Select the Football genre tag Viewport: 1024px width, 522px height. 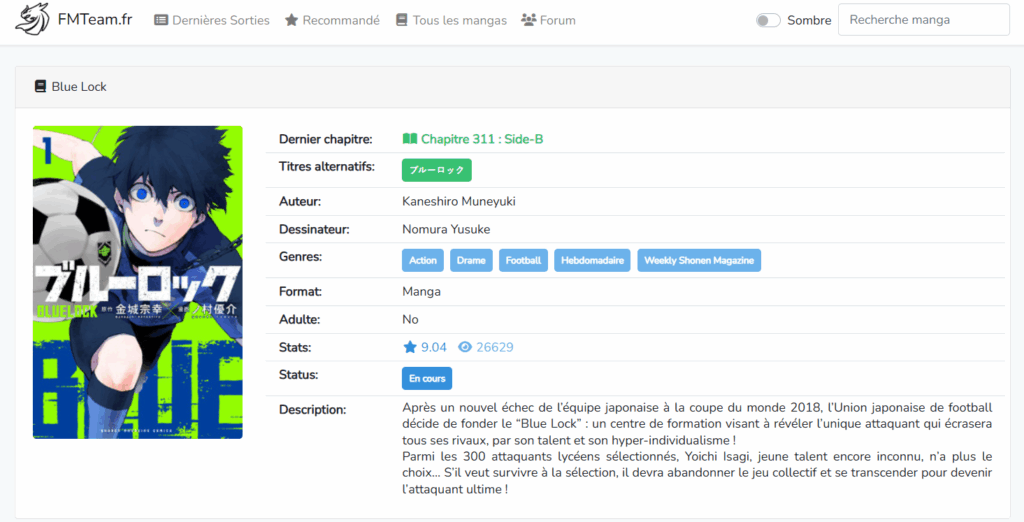[523, 260]
